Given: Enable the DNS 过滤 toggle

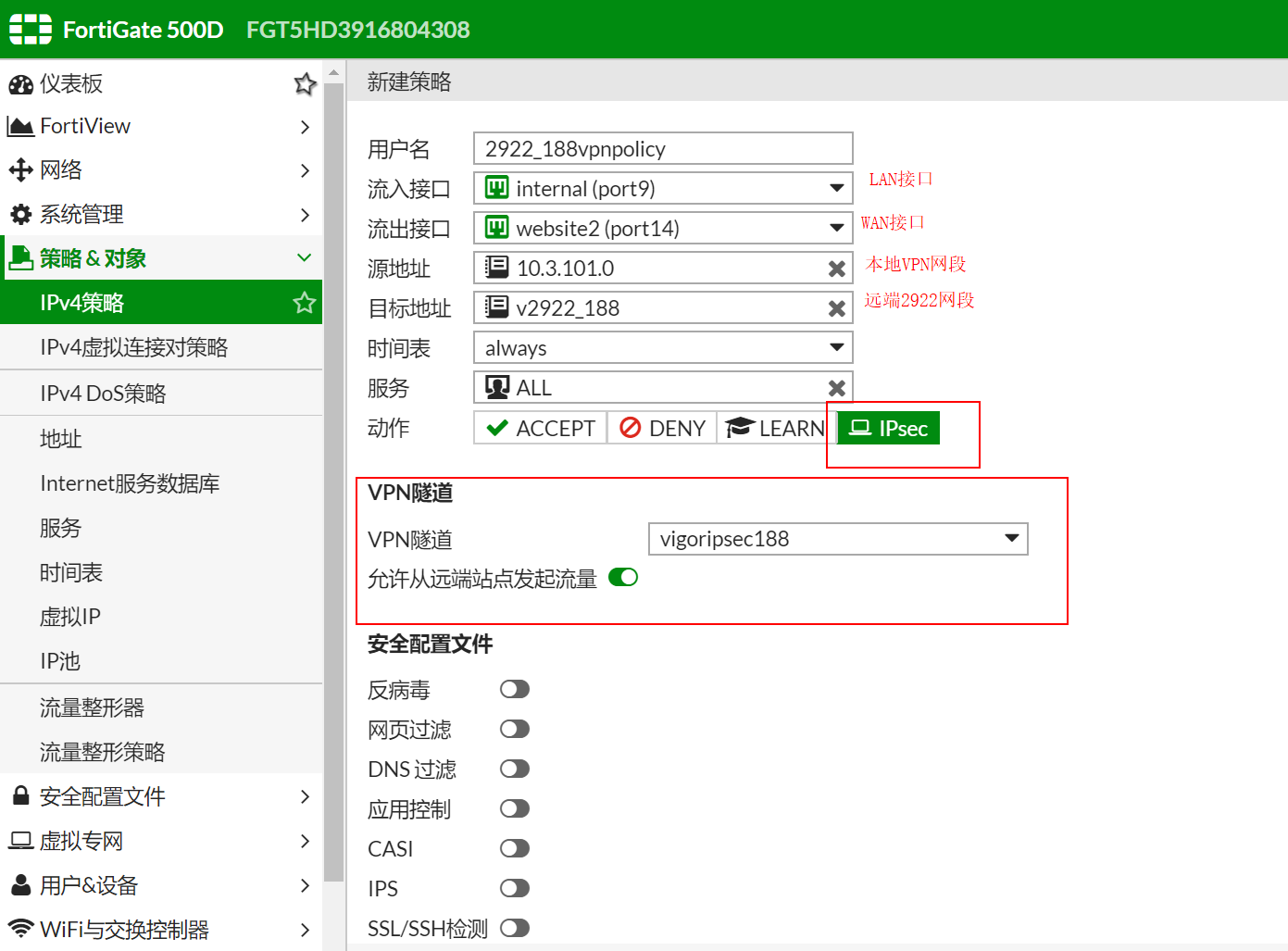Looking at the screenshot, I should [515, 769].
